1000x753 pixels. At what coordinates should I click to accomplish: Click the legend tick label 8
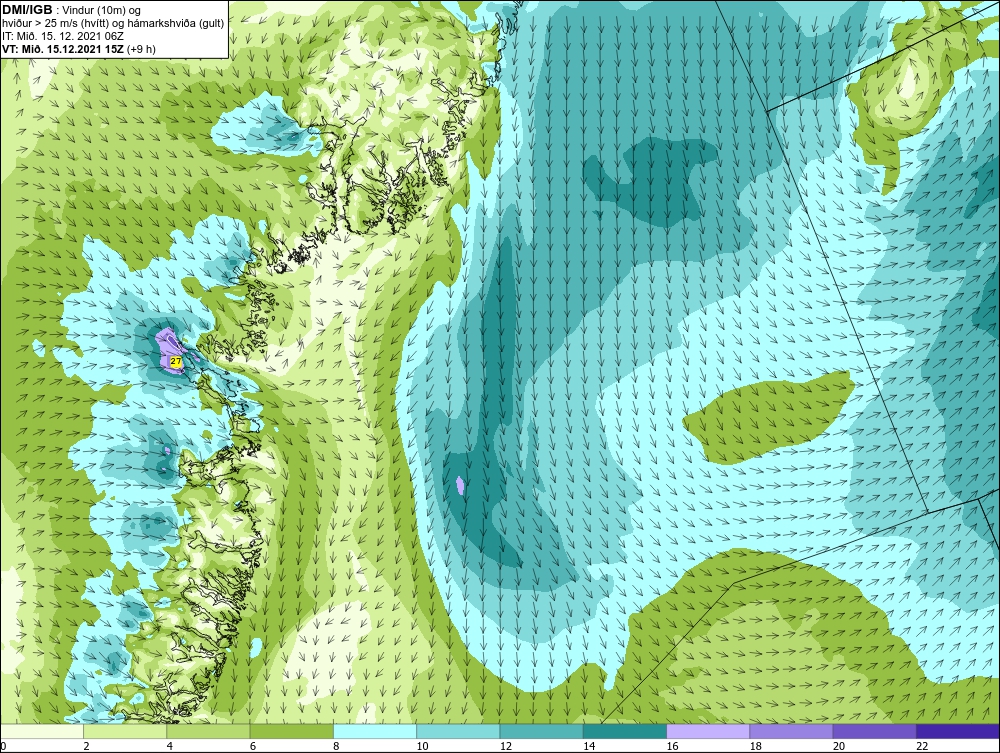(337, 747)
